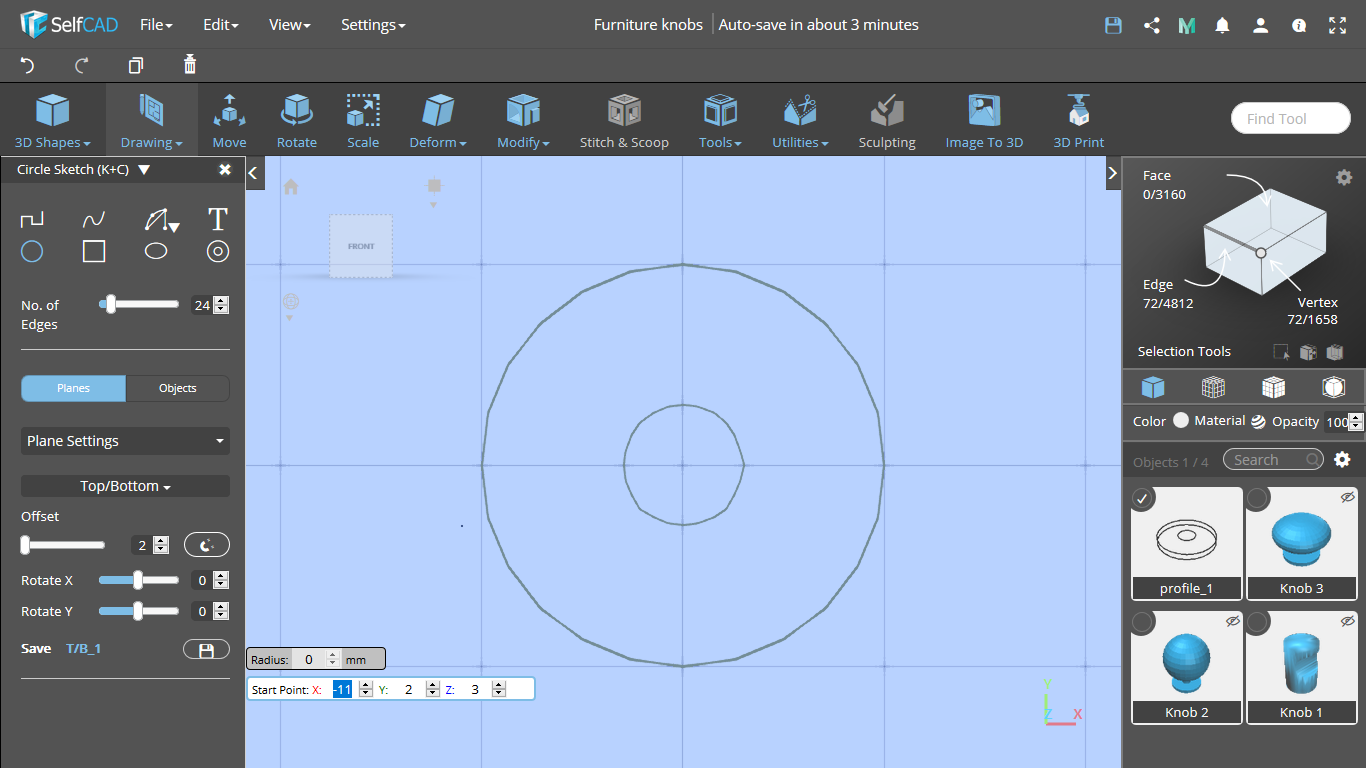Close the Circle Sketch panel
This screenshot has width=1366, height=768.
(225, 170)
